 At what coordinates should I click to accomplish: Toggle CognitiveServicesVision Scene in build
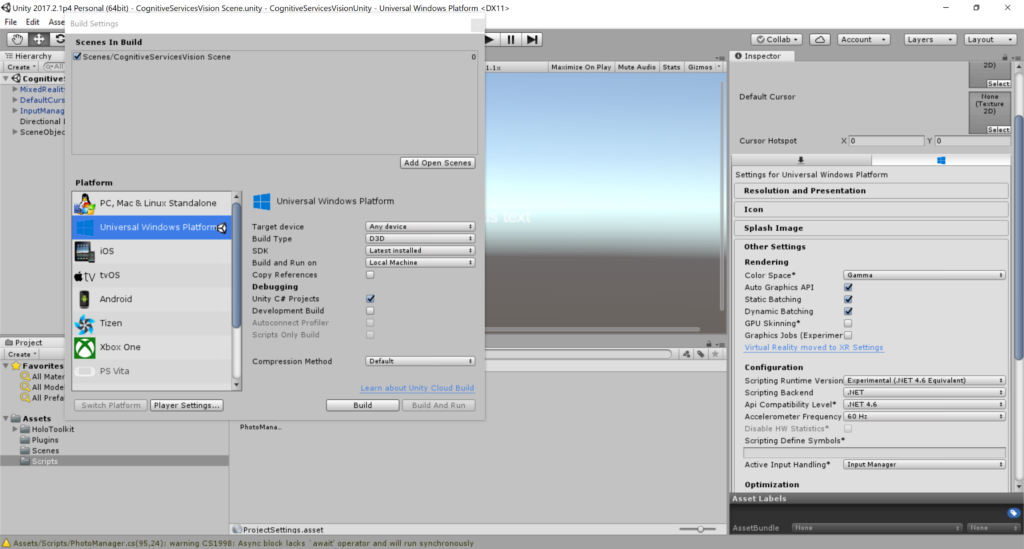(x=78, y=57)
